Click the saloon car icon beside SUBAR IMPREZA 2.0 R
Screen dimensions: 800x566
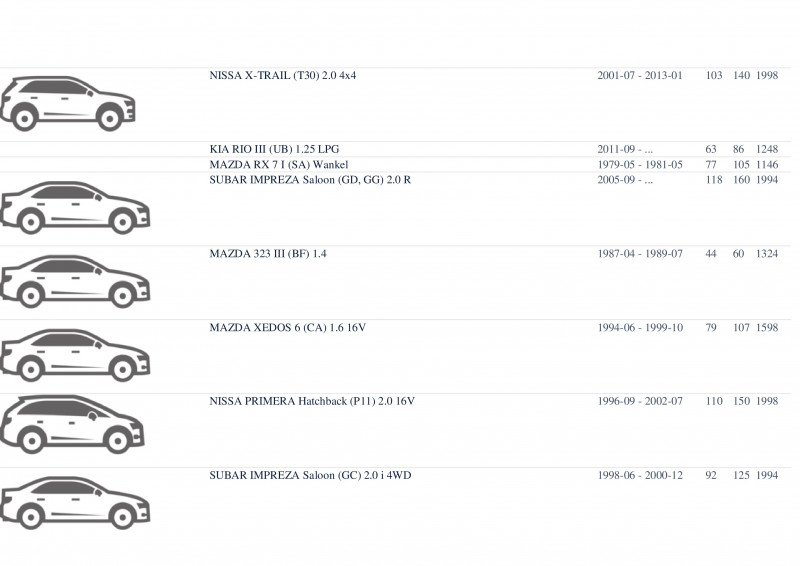coord(75,208)
